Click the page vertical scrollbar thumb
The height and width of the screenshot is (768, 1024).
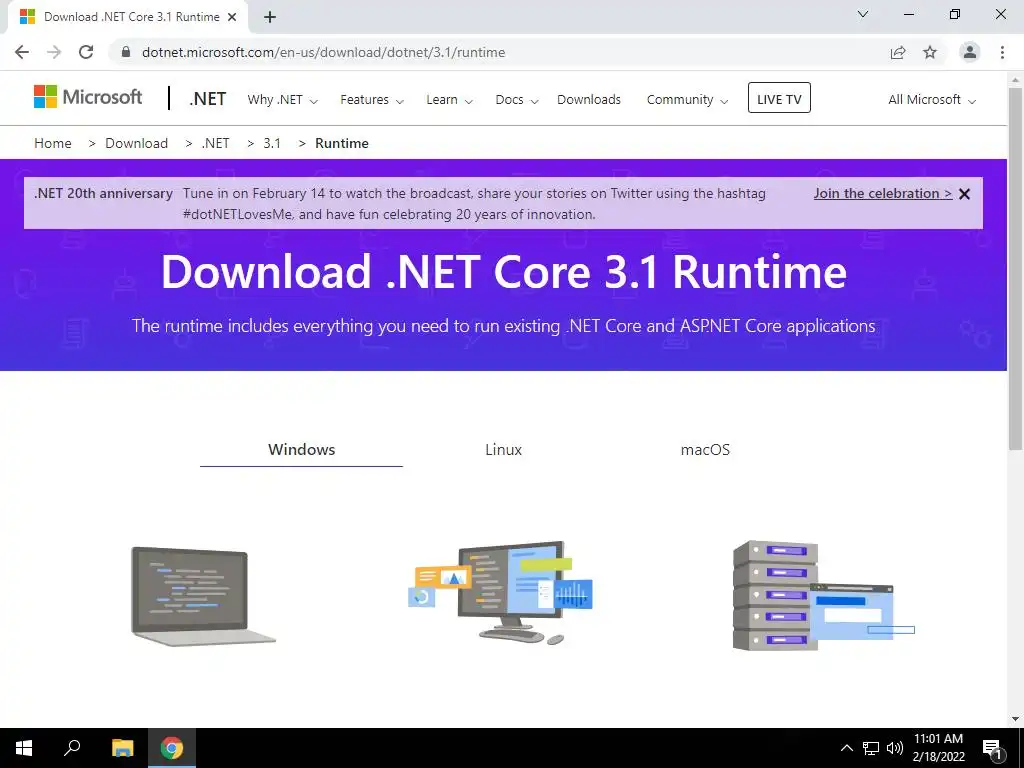(x=1016, y=268)
